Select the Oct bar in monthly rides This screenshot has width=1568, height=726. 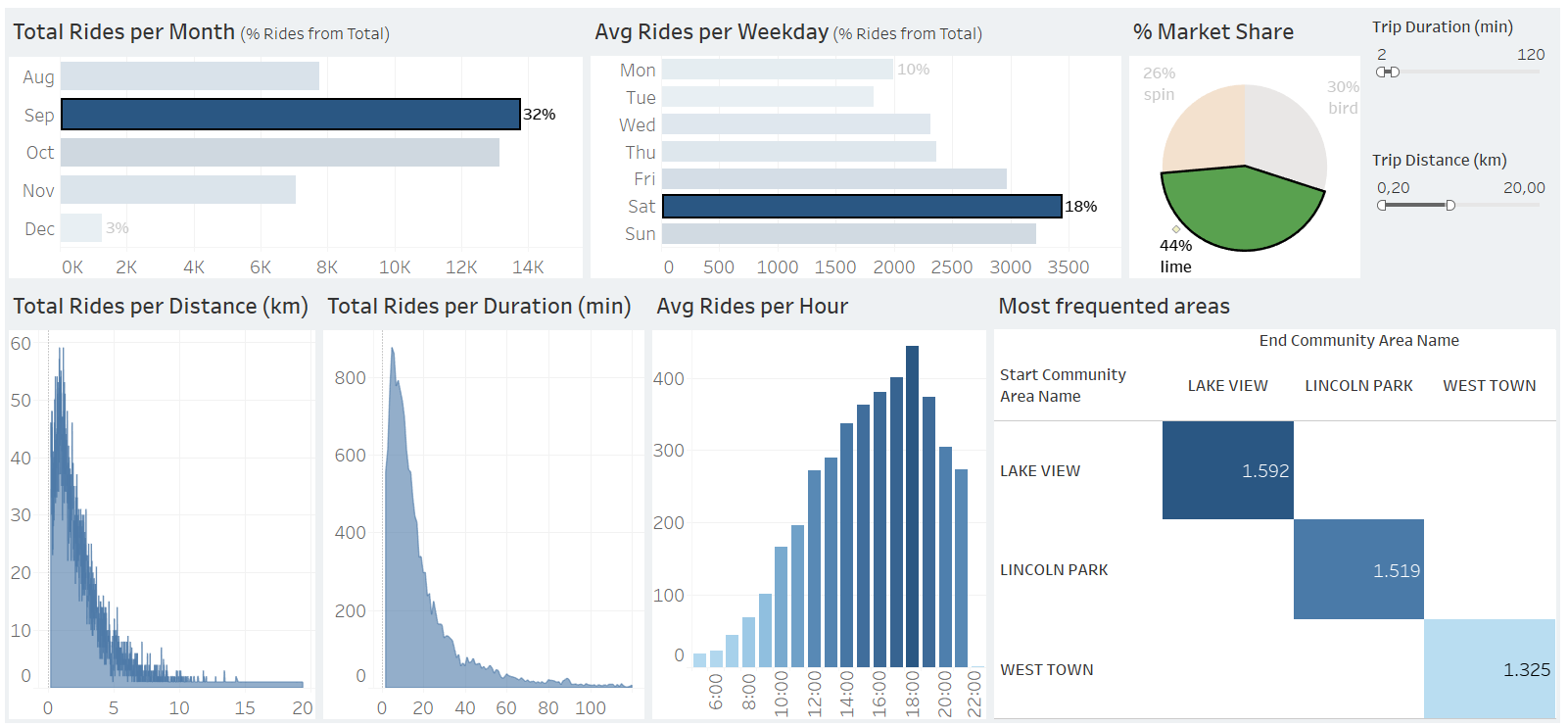279,152
